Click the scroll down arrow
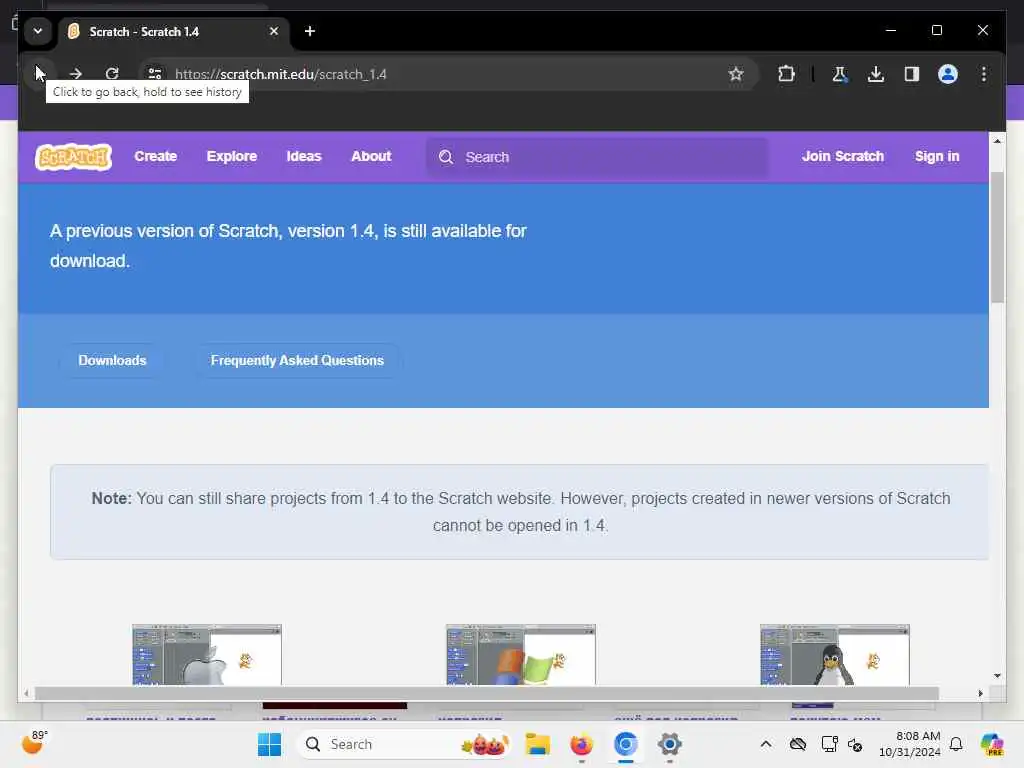1024x768 pixels. pyautogui.click(x=997, y=676)
